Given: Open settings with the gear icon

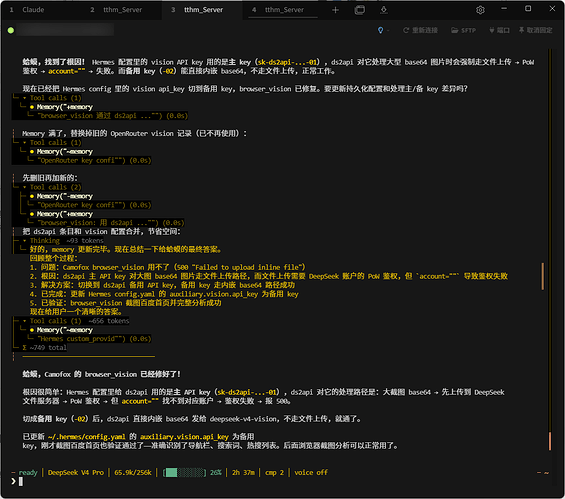Looking at the screenshot, I should point(480,10).
